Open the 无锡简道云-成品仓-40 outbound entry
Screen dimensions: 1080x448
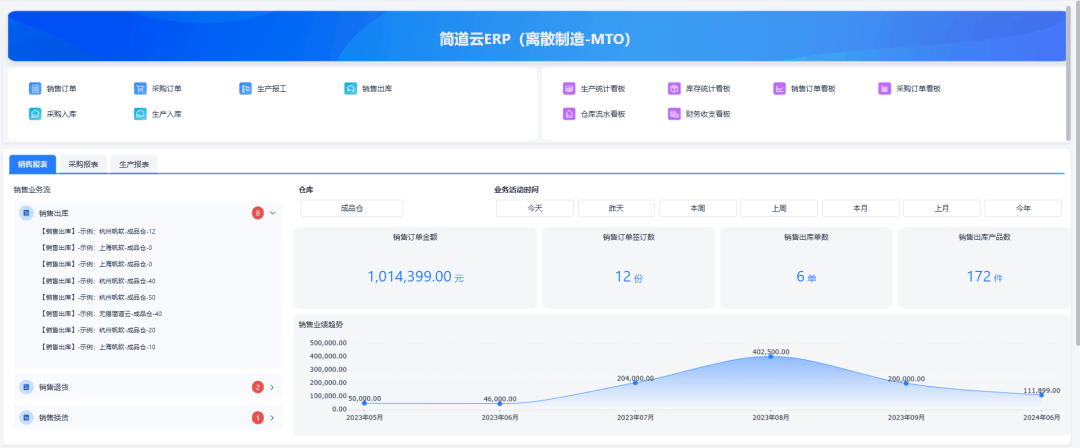tap(102, 314)
